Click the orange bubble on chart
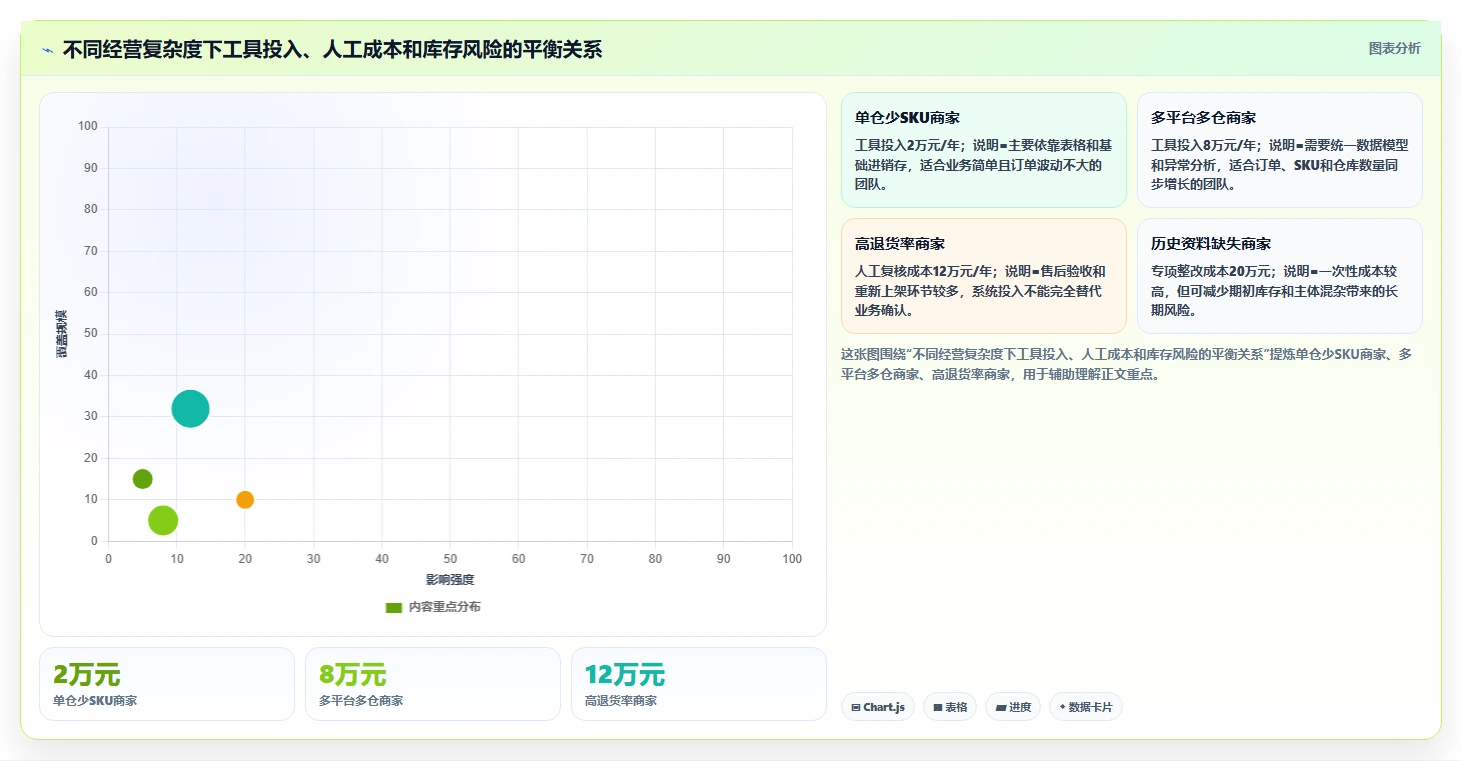Image resolution: width=1462 pixels, height=761 pixels. (x=245, y=500)
